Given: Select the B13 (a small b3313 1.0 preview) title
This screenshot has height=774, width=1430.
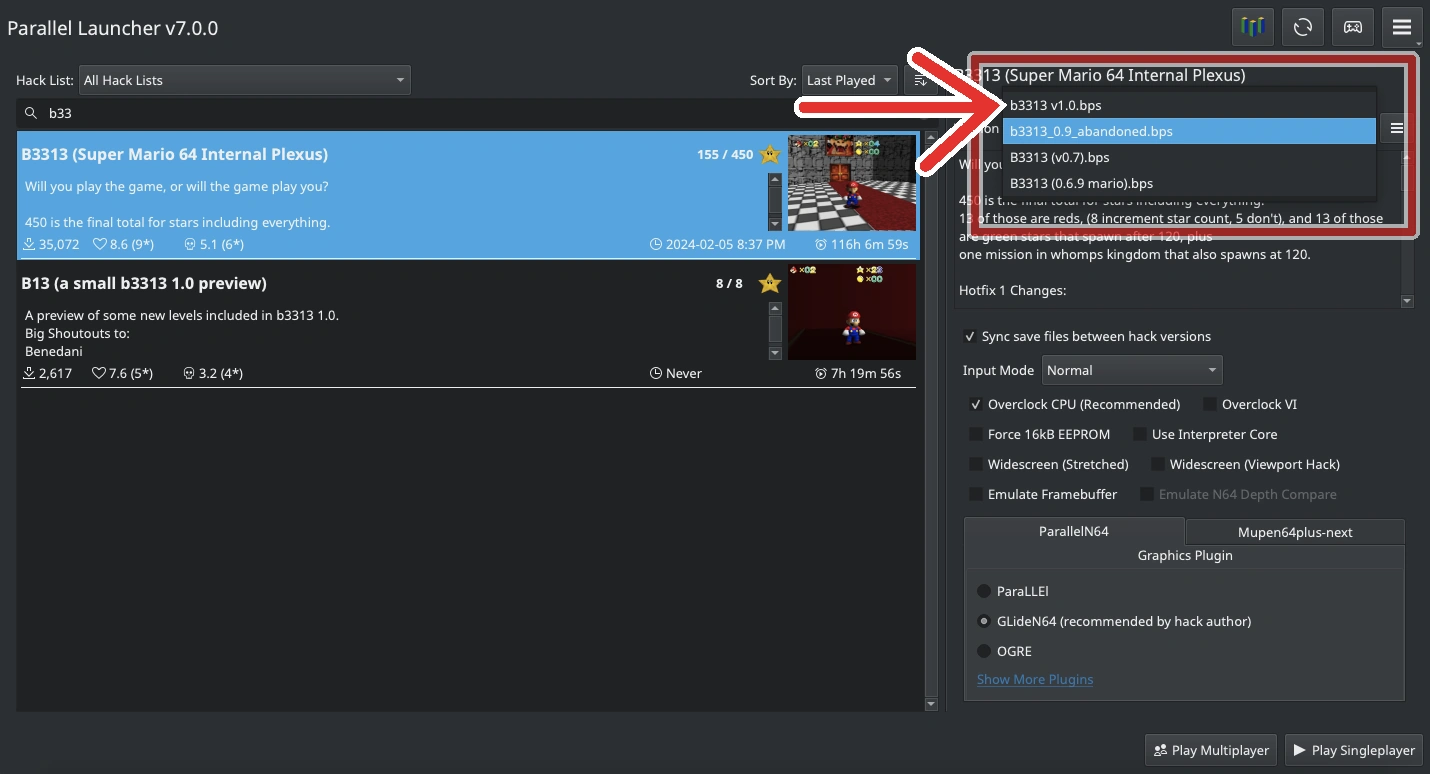Looking at the screenshot, I should click(x=144, y=283).
